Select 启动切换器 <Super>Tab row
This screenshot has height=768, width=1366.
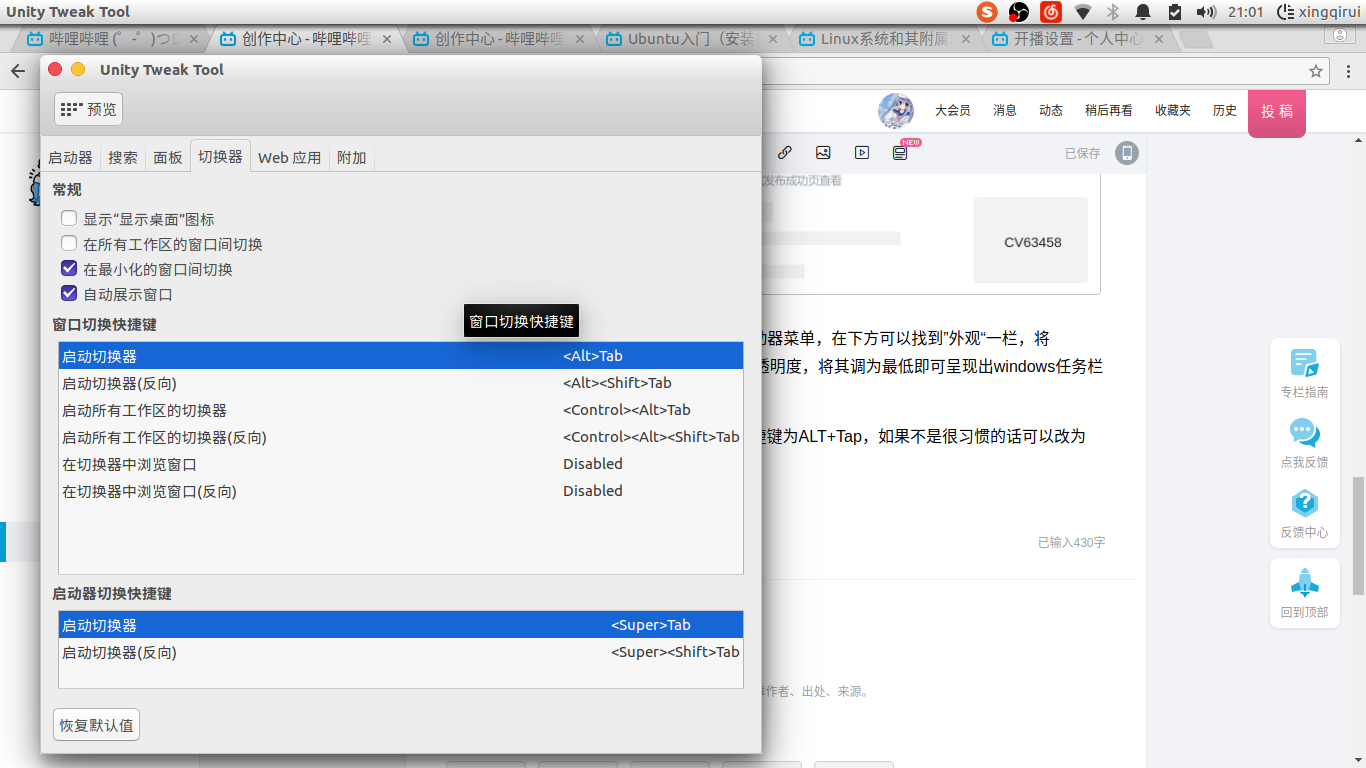pos(401,625)
